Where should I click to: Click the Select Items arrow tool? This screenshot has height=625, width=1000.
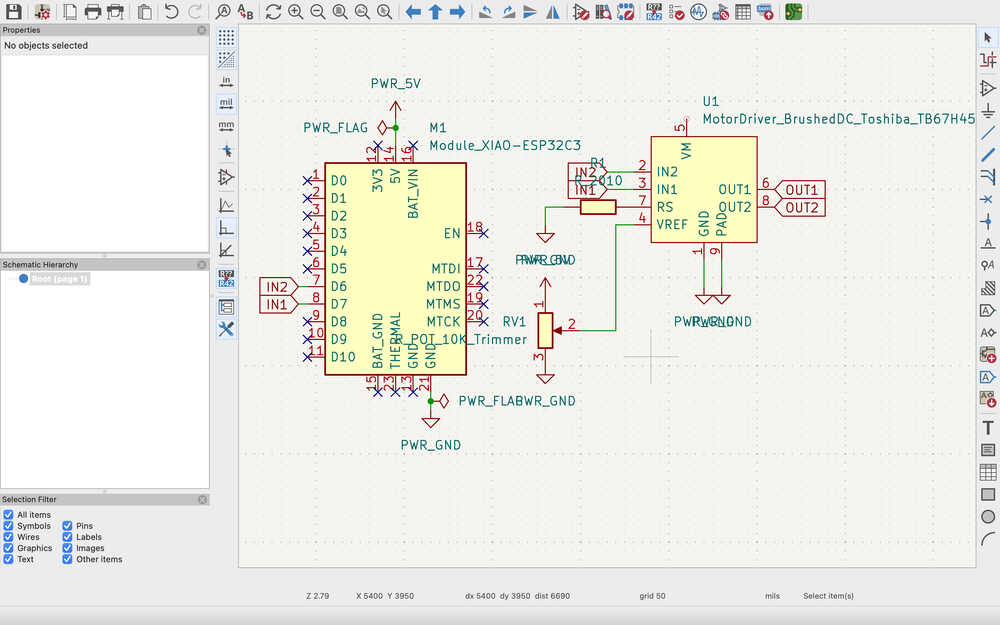click(x=988, y=37)
